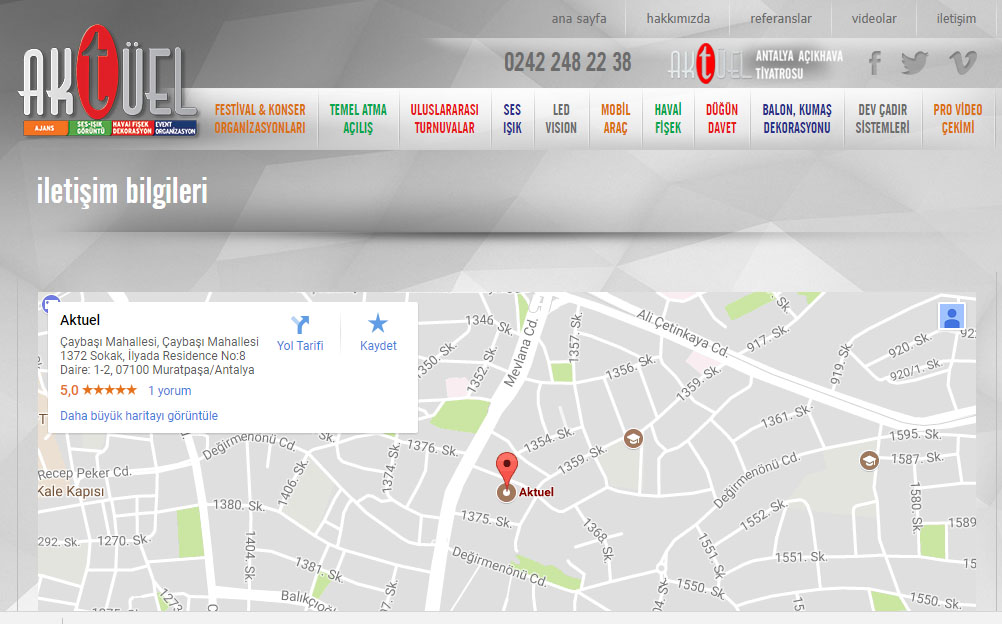1002x624 pixels.
Task: Click the Kale Kapısı map label
Action: [71, 491]
